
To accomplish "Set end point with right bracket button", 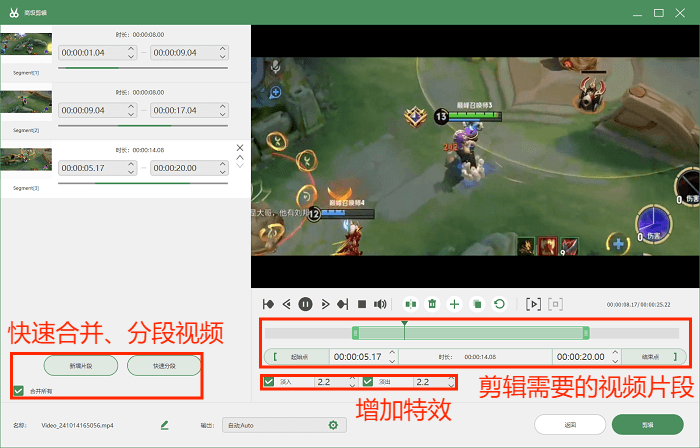I will (654, 357).
